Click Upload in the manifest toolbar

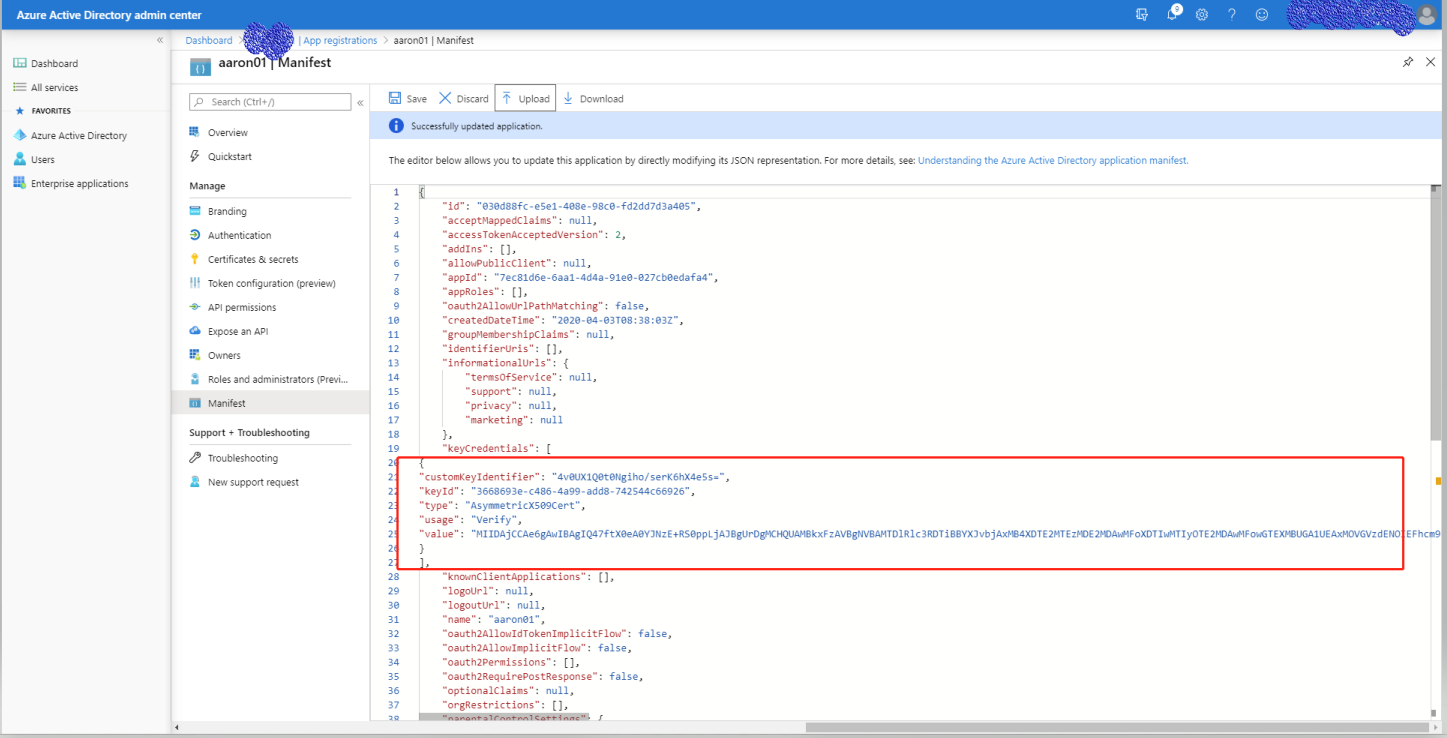coord(525,98)
